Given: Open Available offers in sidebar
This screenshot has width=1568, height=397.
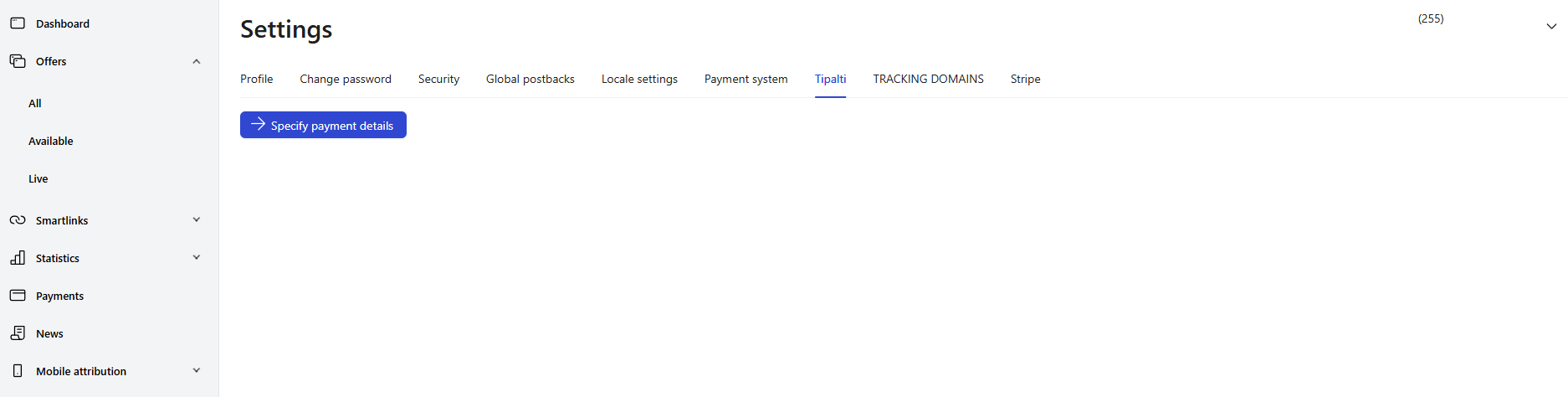Looking at the screenshot, I should pos(51,141).
